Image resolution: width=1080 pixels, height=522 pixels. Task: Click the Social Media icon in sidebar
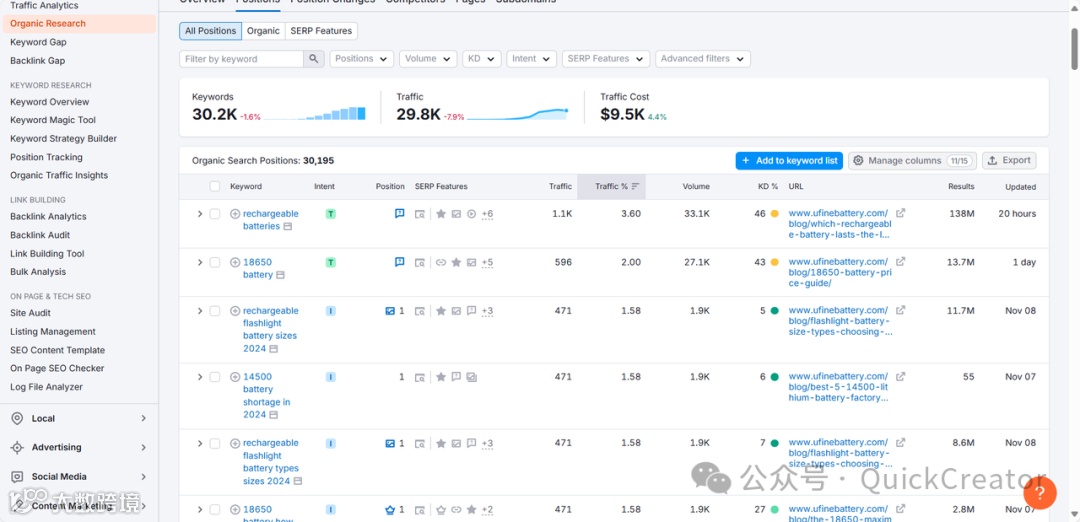click(17, 477)
